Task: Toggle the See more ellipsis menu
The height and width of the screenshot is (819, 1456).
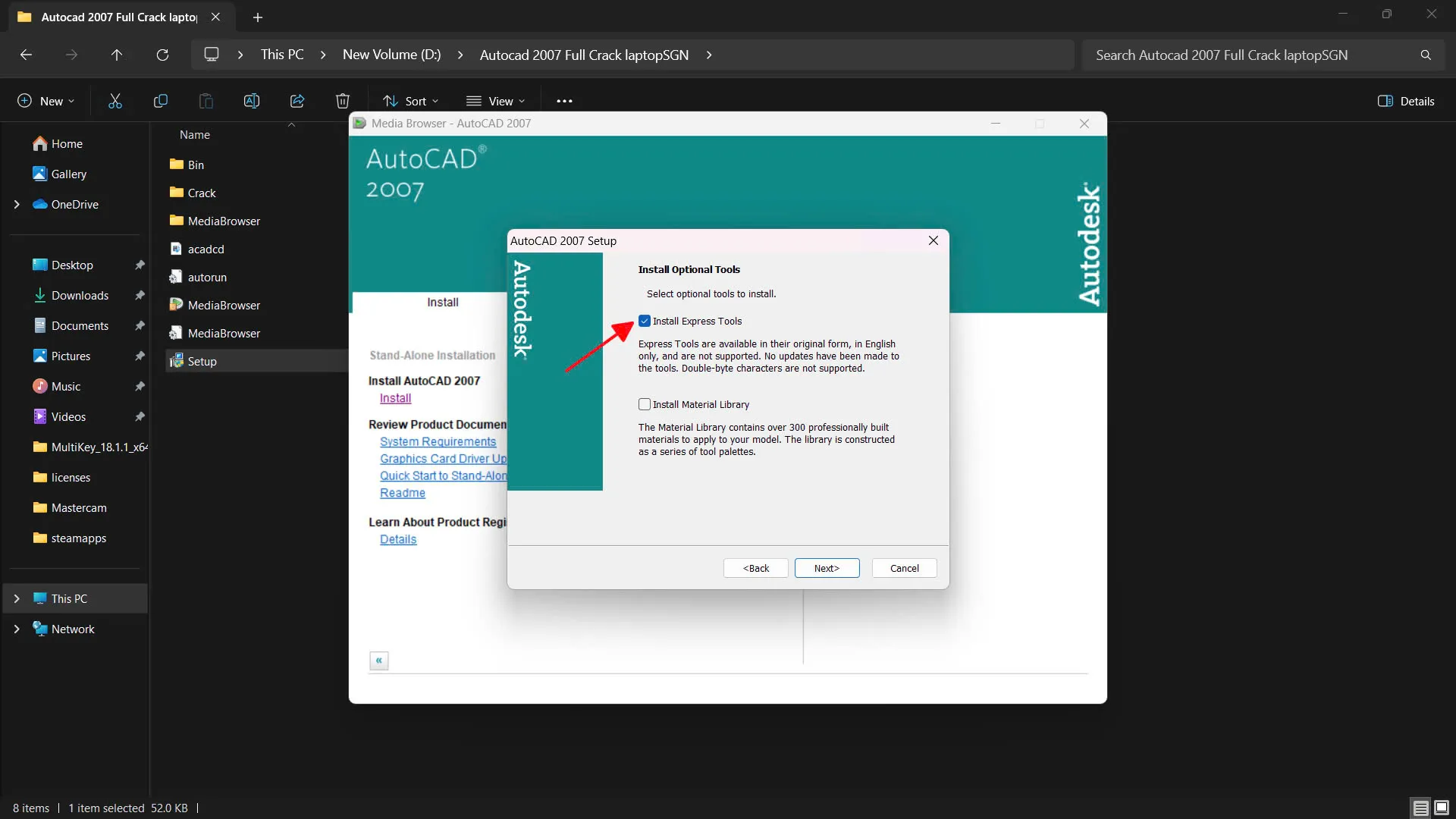Action: (x=564, y=100)
